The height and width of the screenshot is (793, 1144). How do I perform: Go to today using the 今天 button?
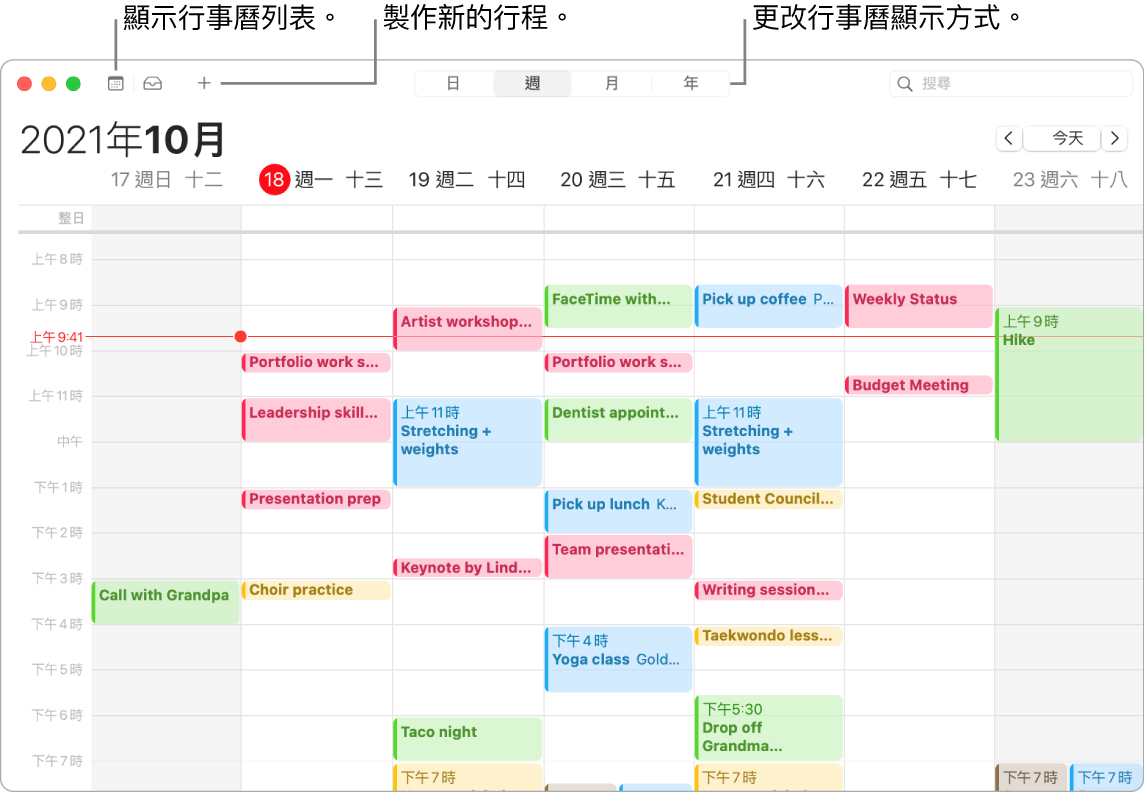(1062, 138)
